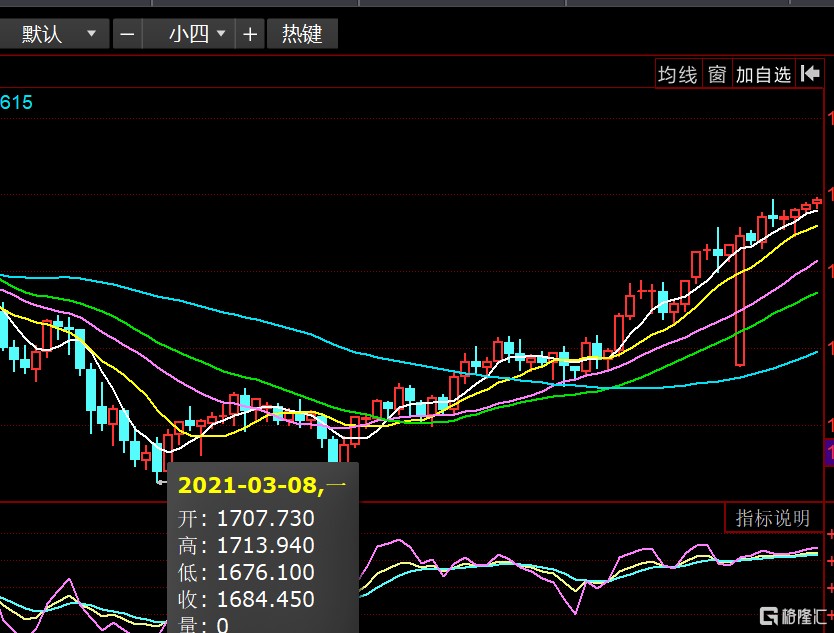Click the plus font-size increase button
Image resolution: width=834 pixels, height=633 pixels.
coord(250,34)
